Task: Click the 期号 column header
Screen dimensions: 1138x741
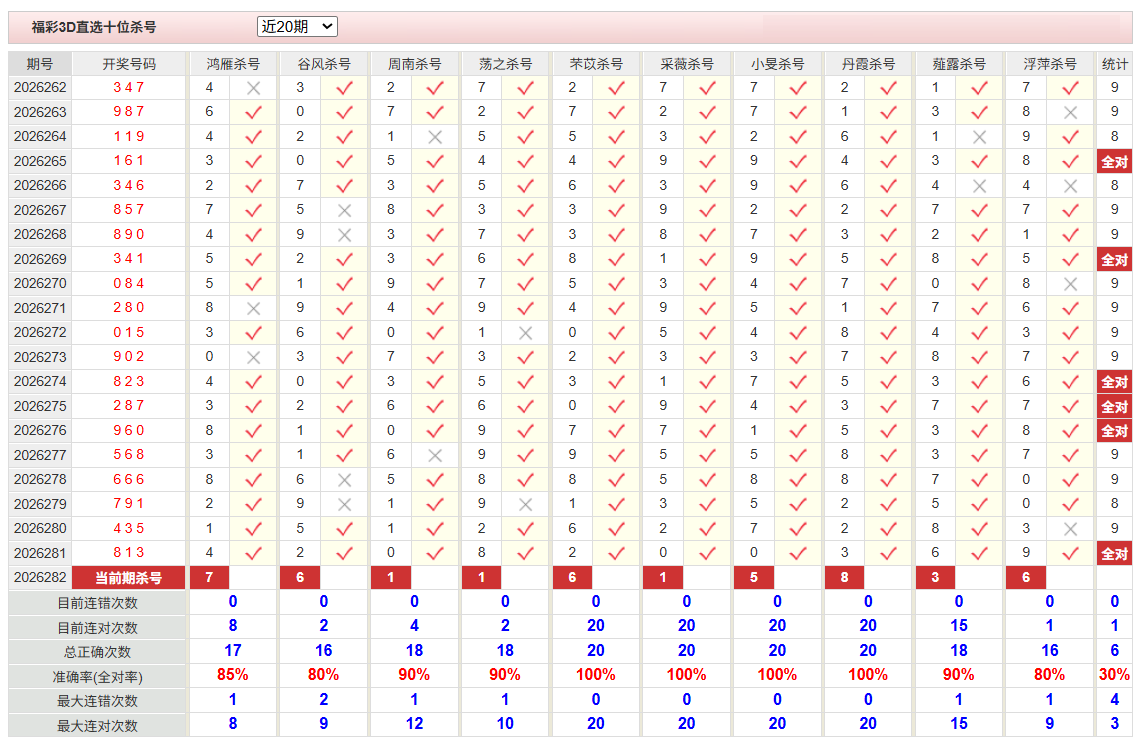Action: [x=40, y=64]
